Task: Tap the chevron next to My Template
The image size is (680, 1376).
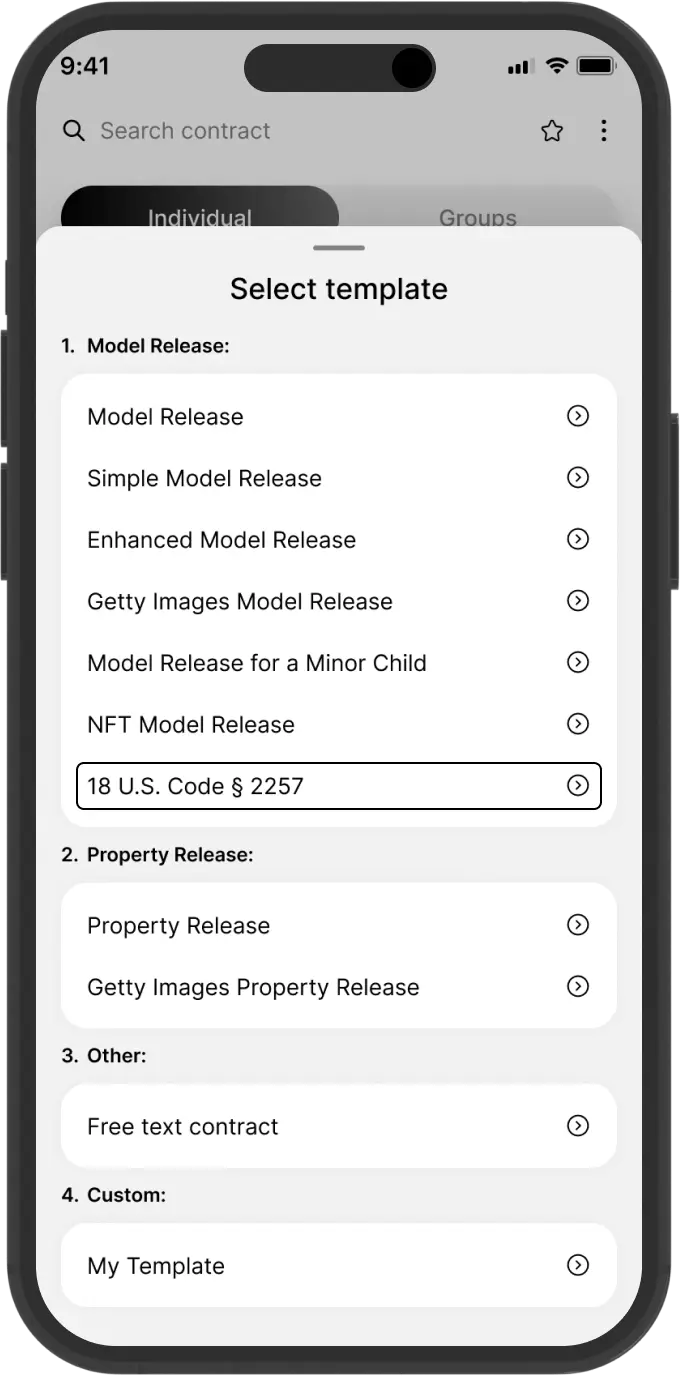Action: pyautogui.click(x=577, y=1264)
